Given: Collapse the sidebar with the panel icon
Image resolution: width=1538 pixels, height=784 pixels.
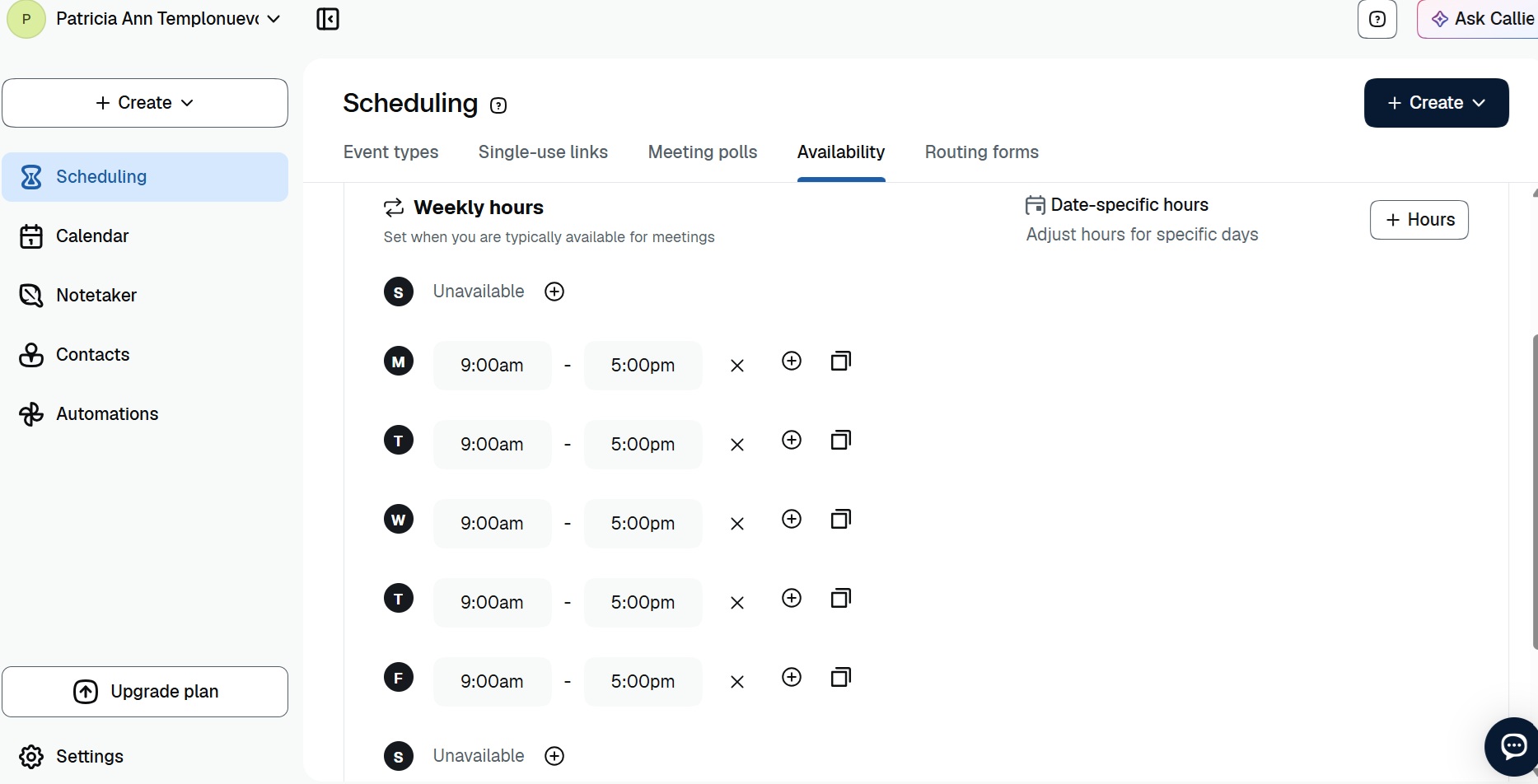Looking at the screenshot, I should tap(328, 19).
